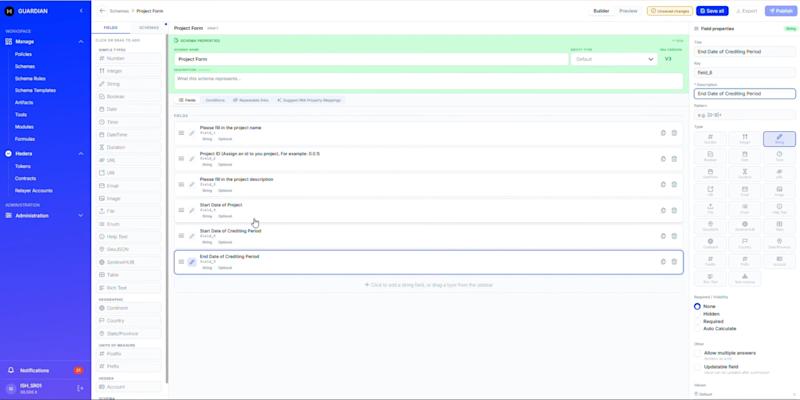Click the Save all button
The image size is (800, 400).
[712, 11]
